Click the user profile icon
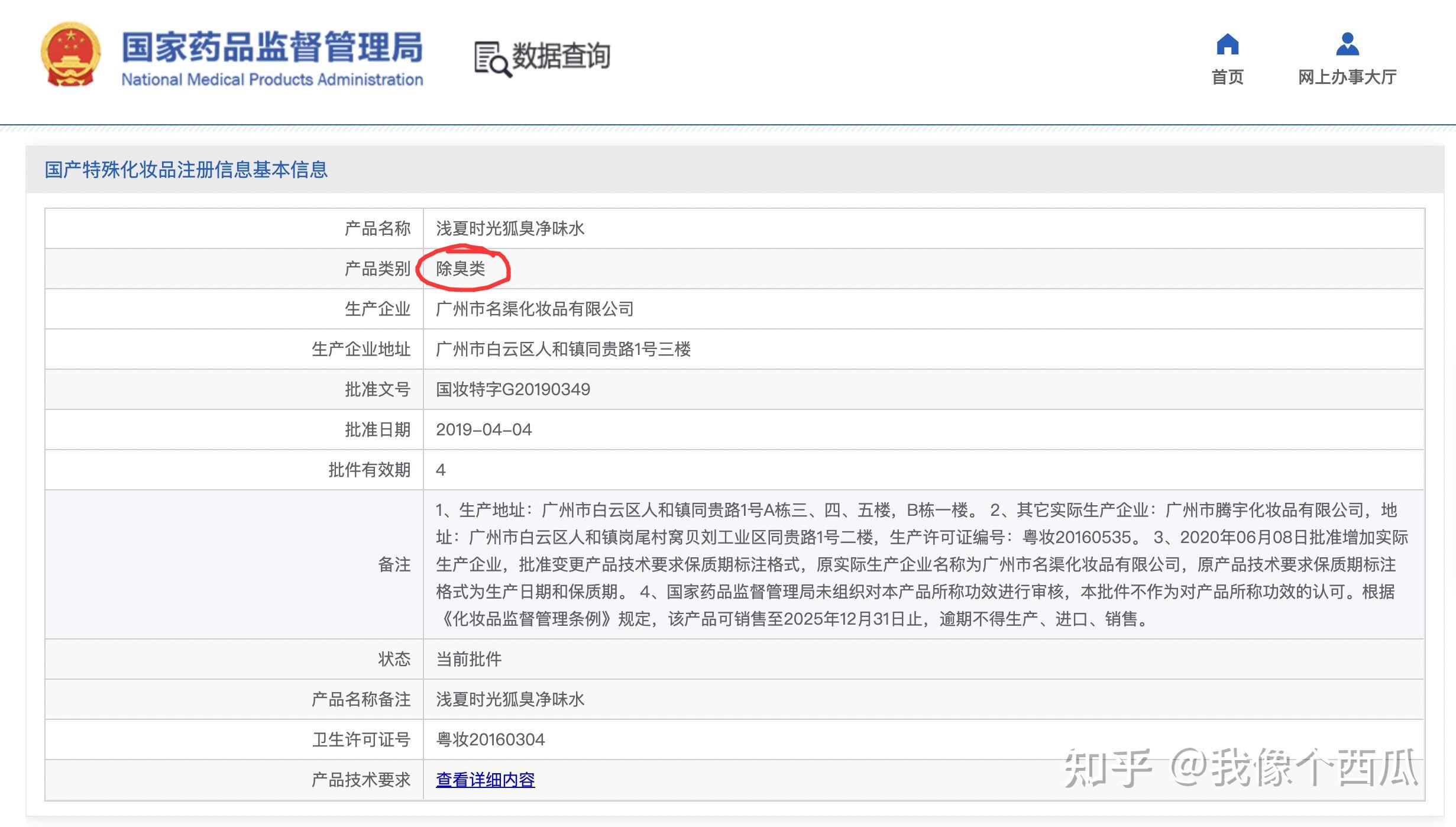 (x=1347, y=44)
